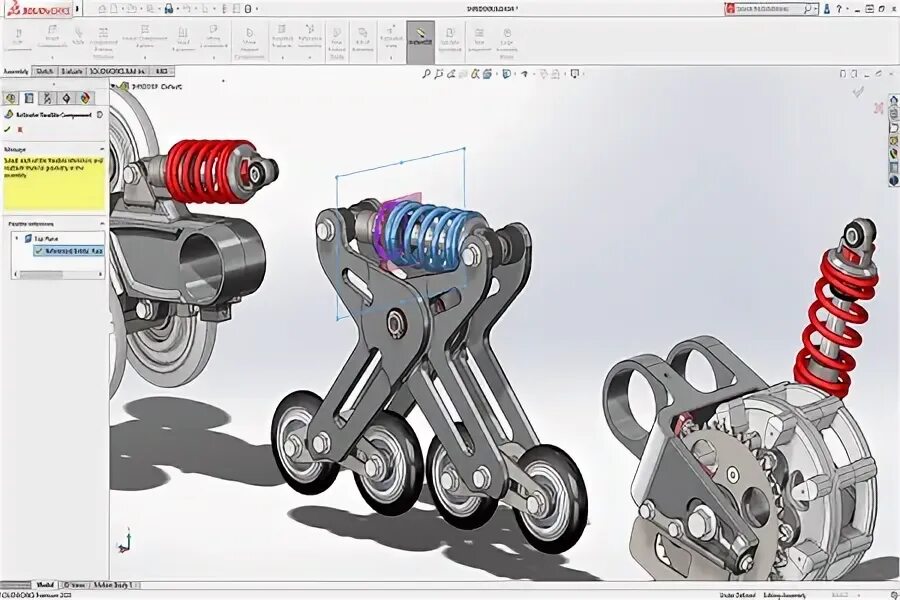Click the Insert Components ribbon button
Viewport: 900px width, 600px height.
tap(52, 37)
